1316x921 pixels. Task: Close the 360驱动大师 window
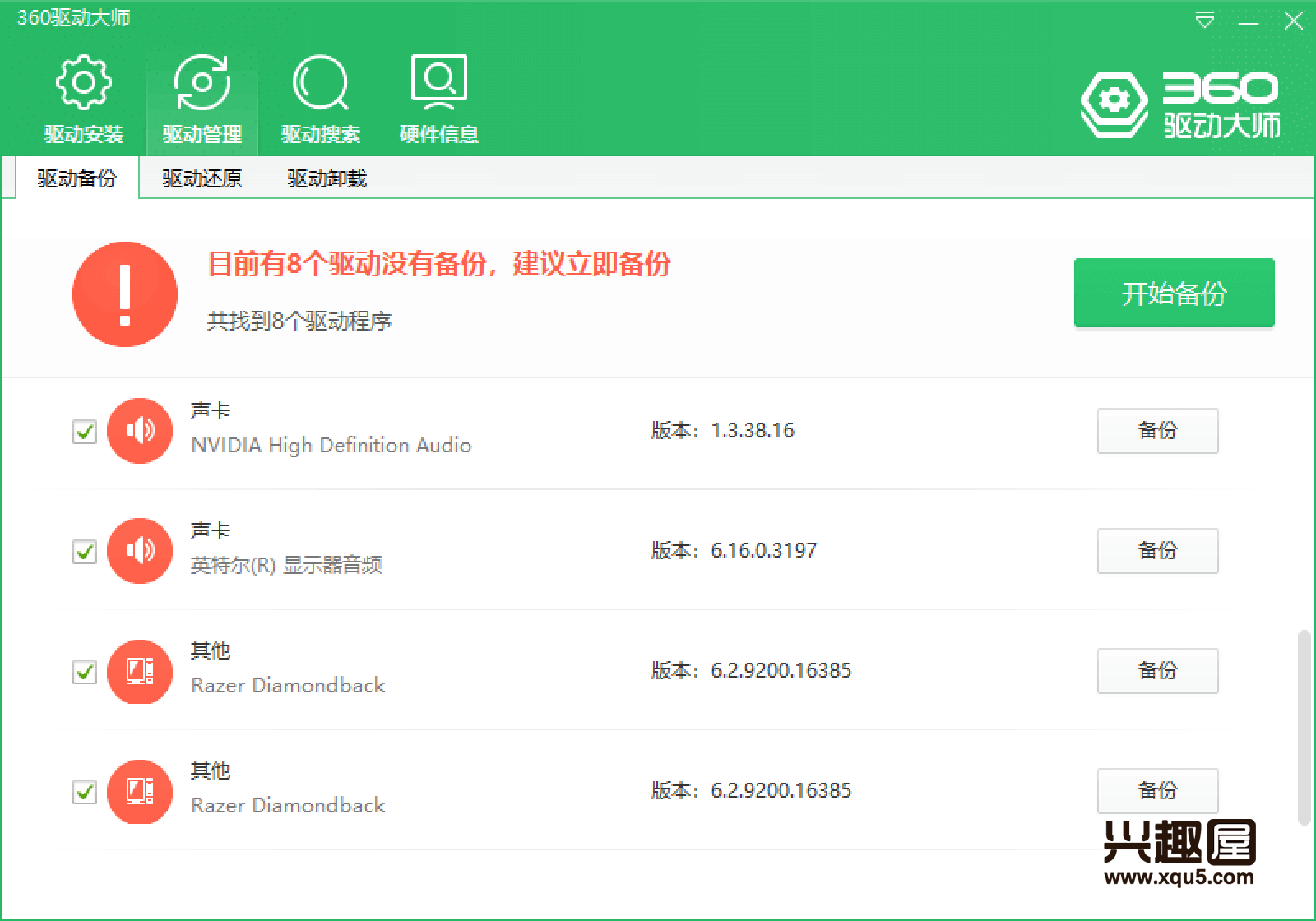(x=1294, y=21)
